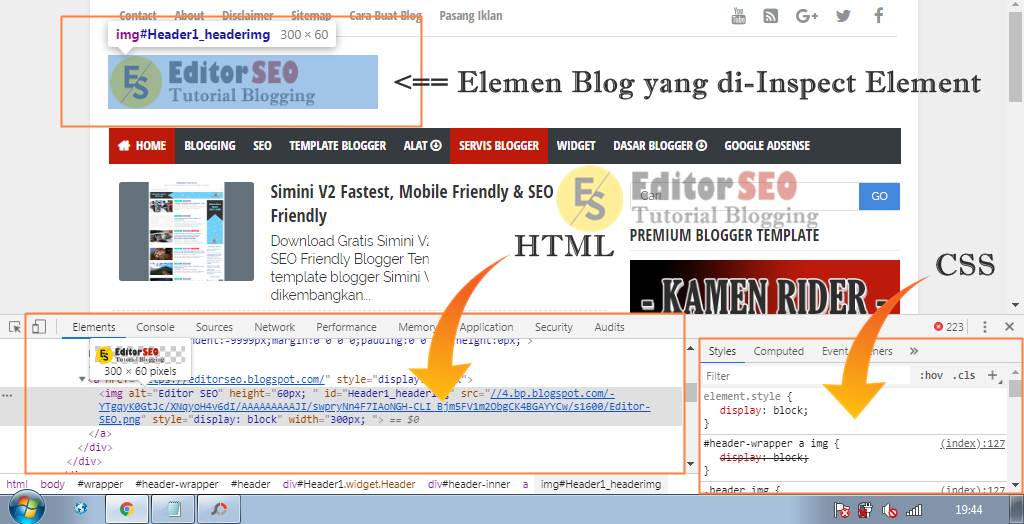Open the SERVIS BLOGGER menu item
The width and height of the screenshot is (1024, 524).
click(499, 146)
